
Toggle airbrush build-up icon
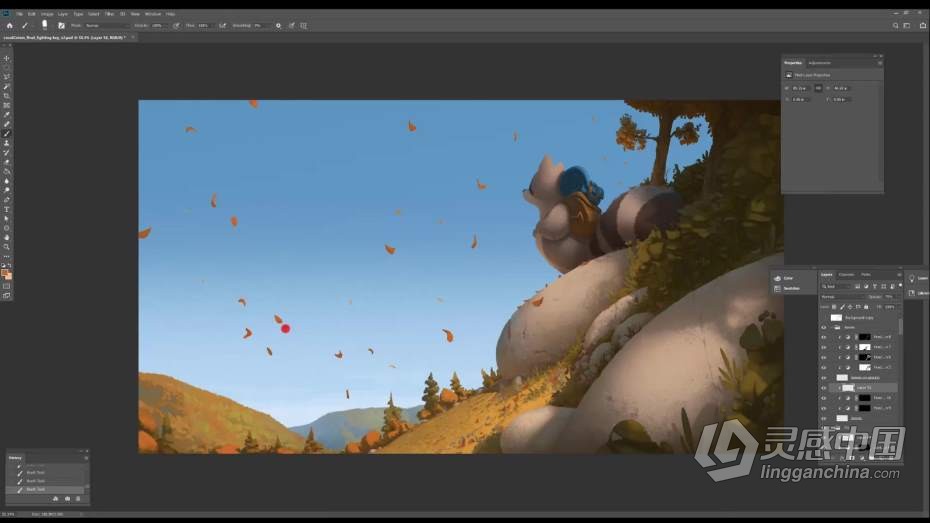coord(222,25)
